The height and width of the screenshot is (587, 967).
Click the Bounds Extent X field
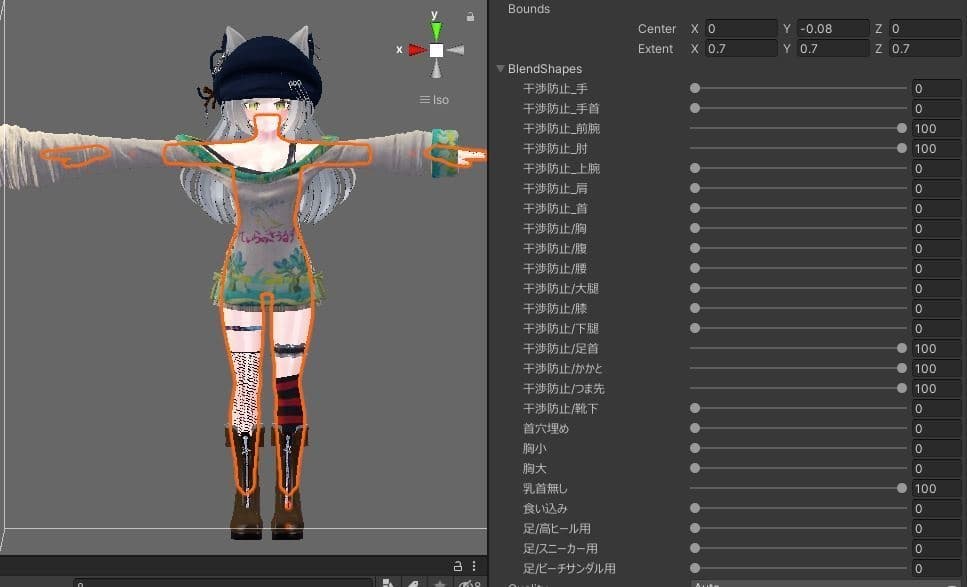point(740,49)
